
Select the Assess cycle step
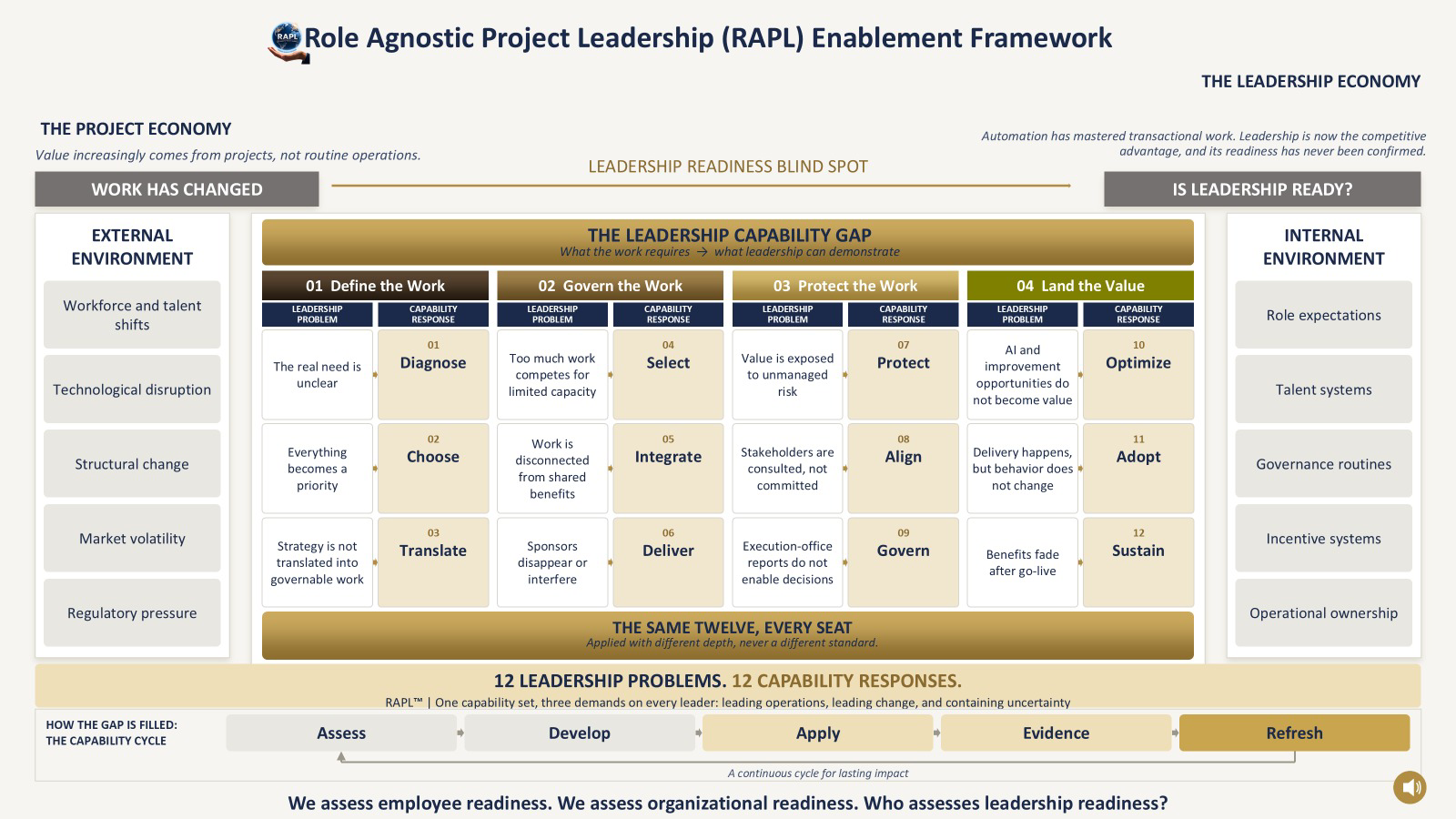[x=341, y=733]
